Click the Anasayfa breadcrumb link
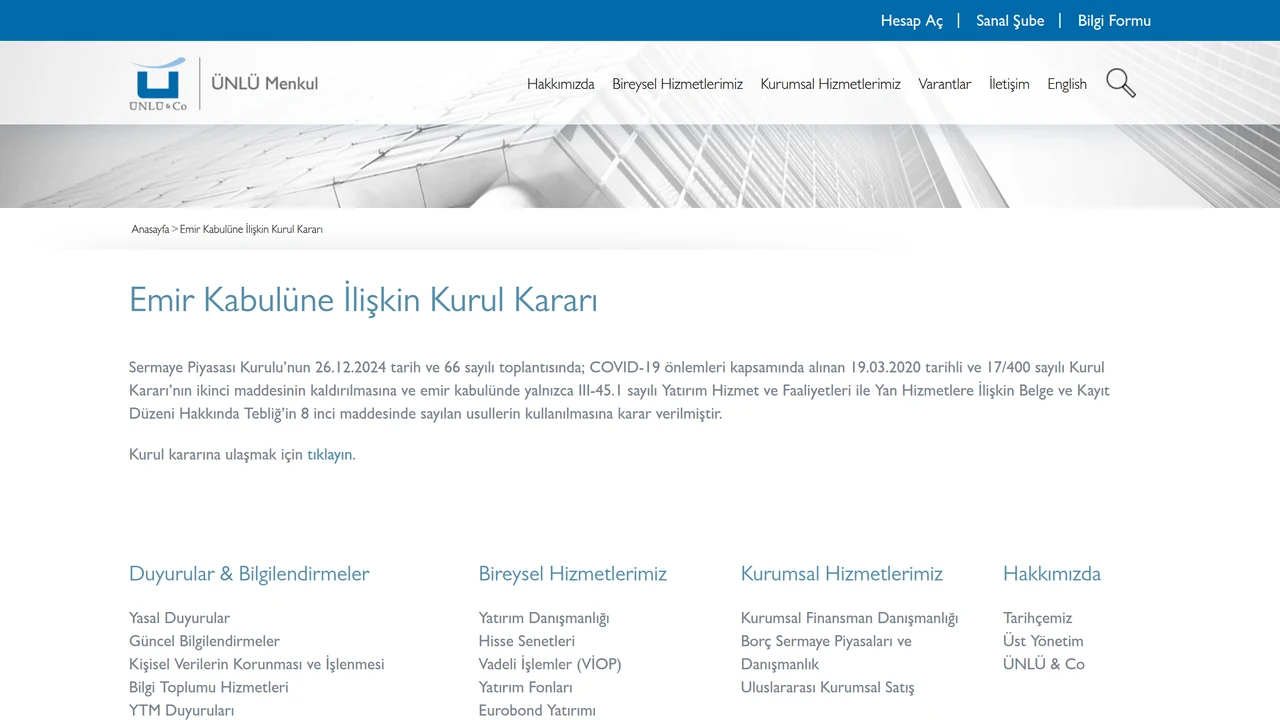The height and width of the screenshot is (720, 1280). tap(150, 229)
